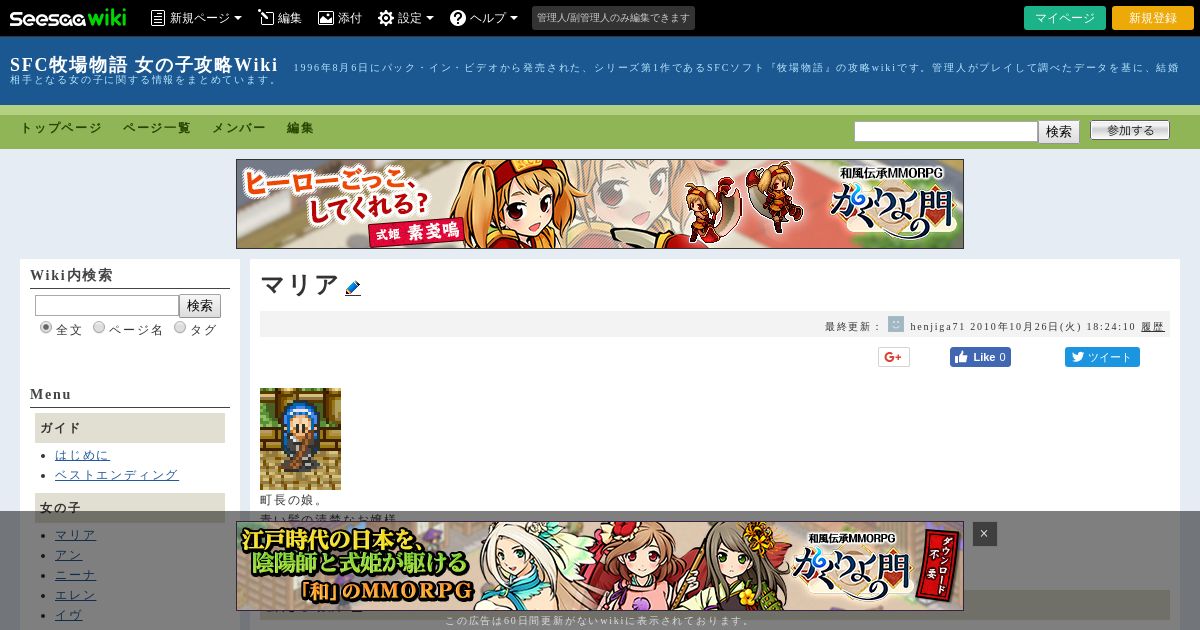Open the top かくりよの門 banner ad
The image size is (1200, 630).
coord(600,204)
